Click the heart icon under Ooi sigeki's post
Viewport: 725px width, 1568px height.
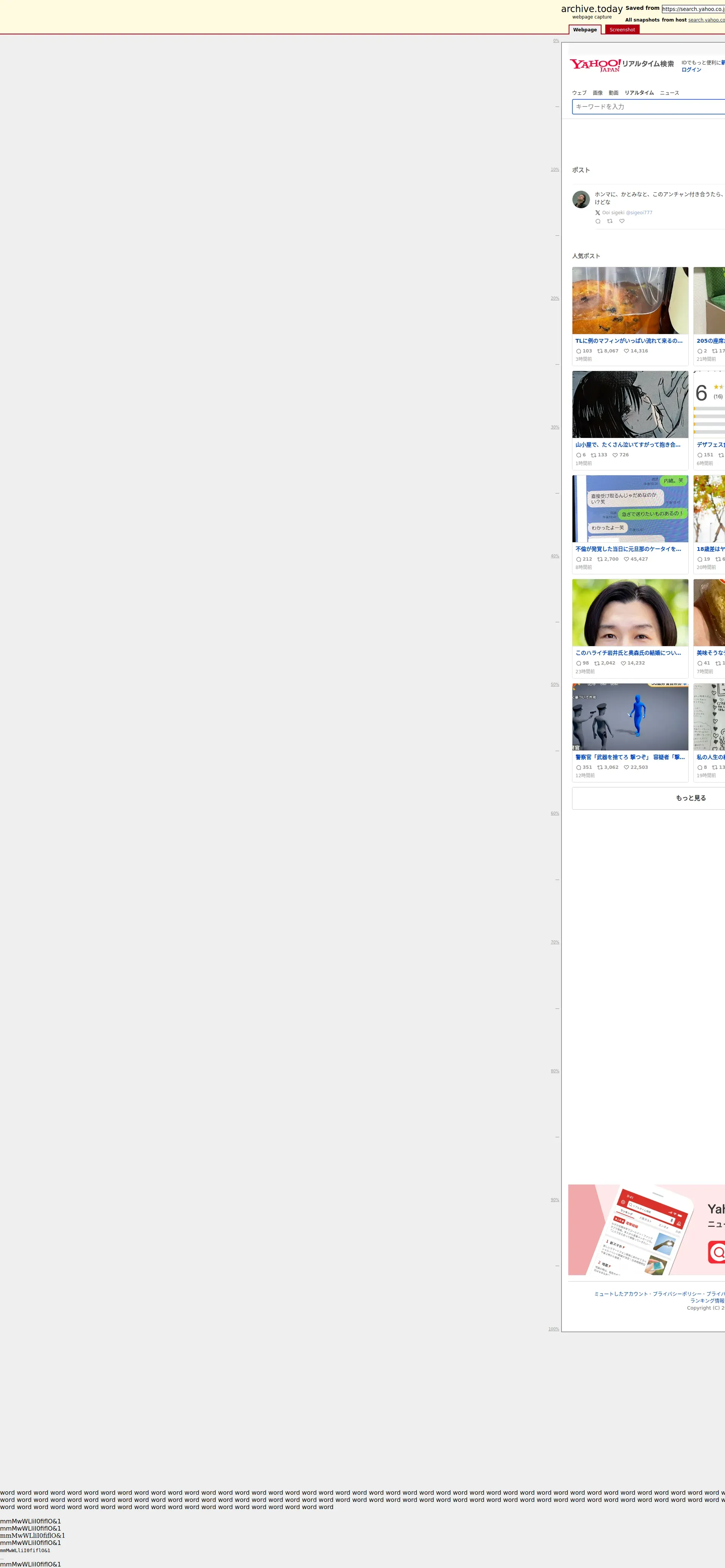click(x=622, y=221)
